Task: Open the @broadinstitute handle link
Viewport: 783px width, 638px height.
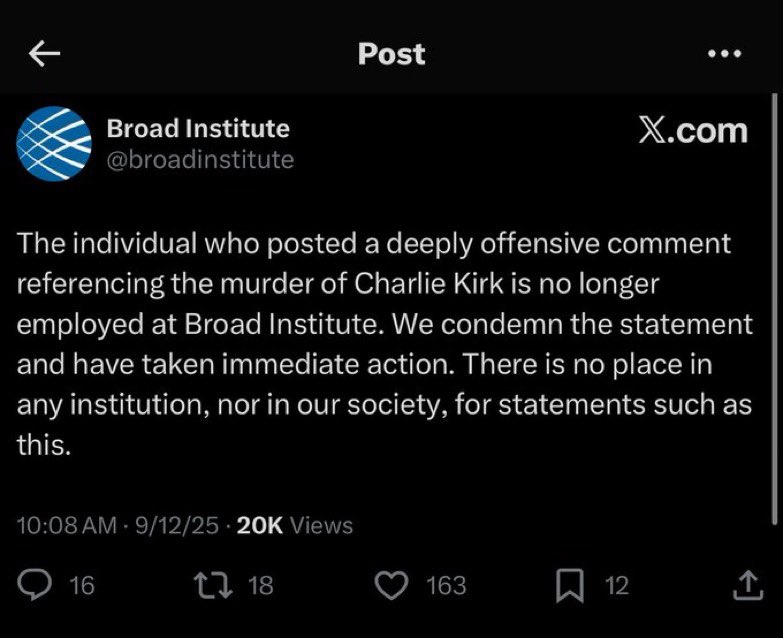Action: (200, 159)
